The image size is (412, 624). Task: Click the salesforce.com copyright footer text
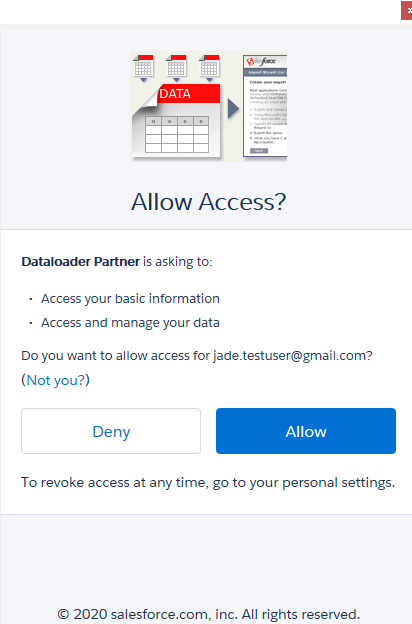point(209,614)
